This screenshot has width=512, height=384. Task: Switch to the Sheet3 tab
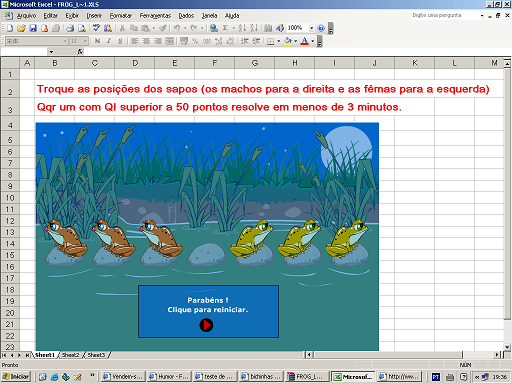pos(96,355)
